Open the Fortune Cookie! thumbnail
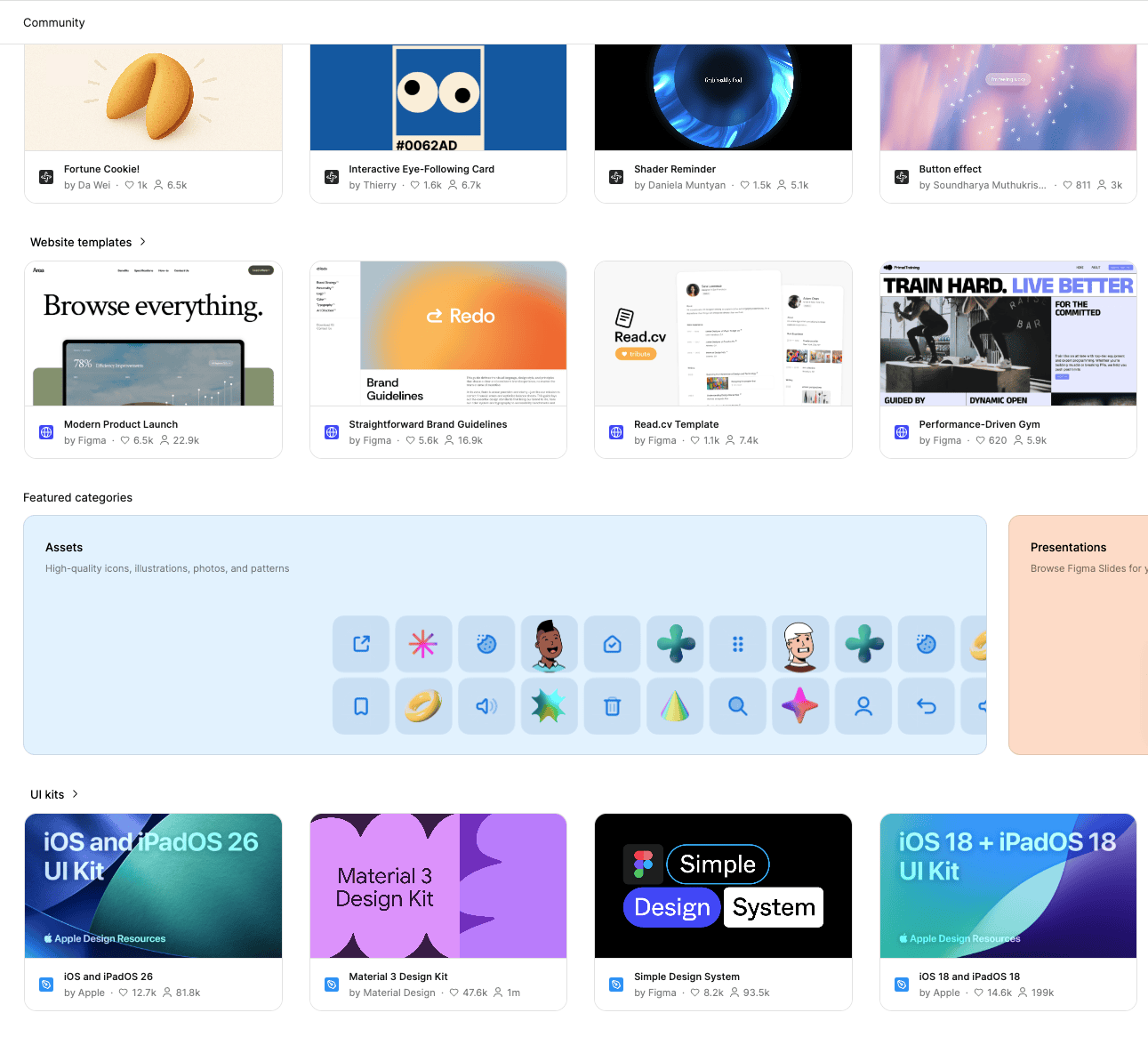Viewport: 1148px width, 1037px height. tap(153, 98)
